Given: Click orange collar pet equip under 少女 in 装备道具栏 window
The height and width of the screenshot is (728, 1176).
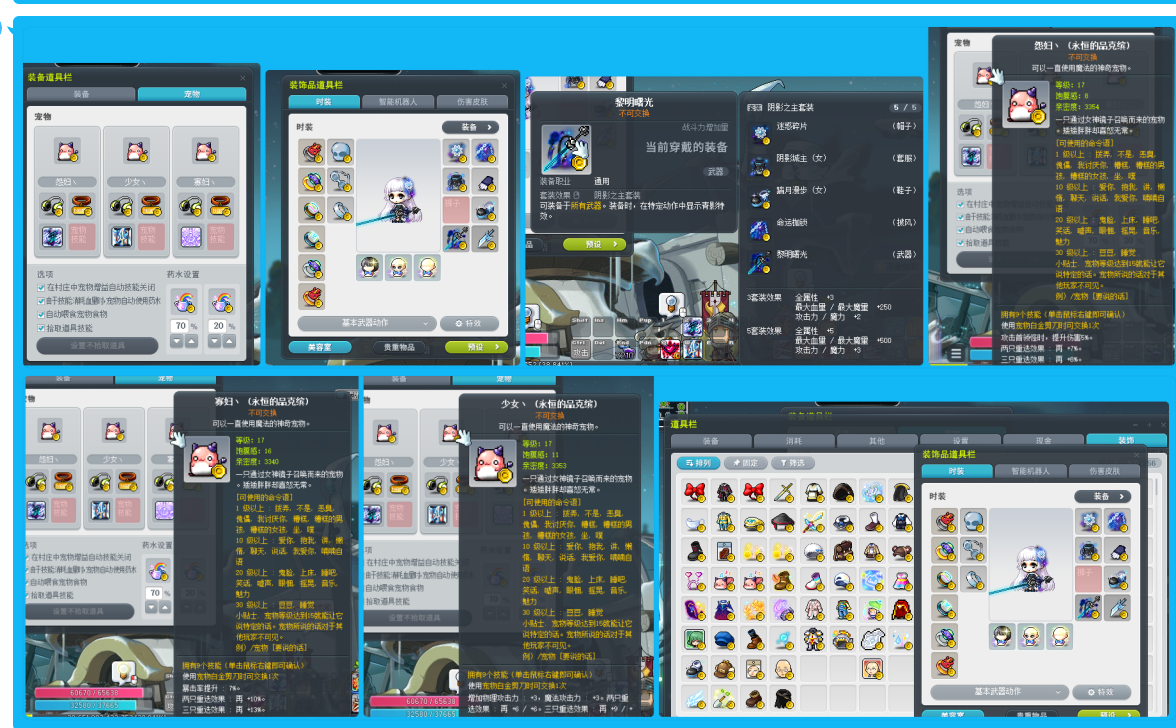Looking at the screenshot, I should pyautogui.click(x=151, y=205).
